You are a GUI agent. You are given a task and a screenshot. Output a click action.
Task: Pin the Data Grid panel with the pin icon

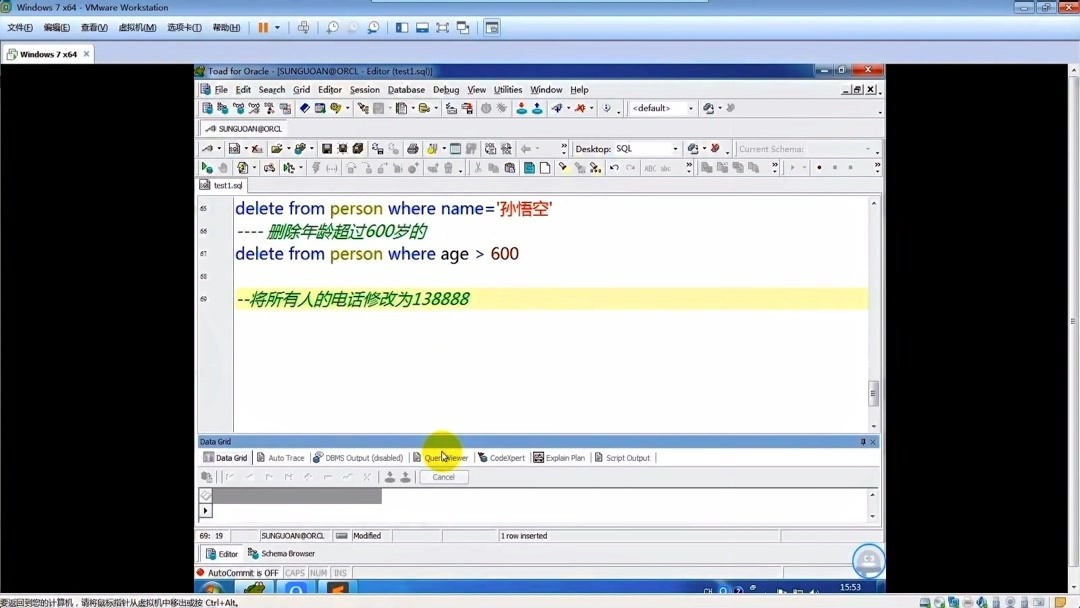point(863,441)
